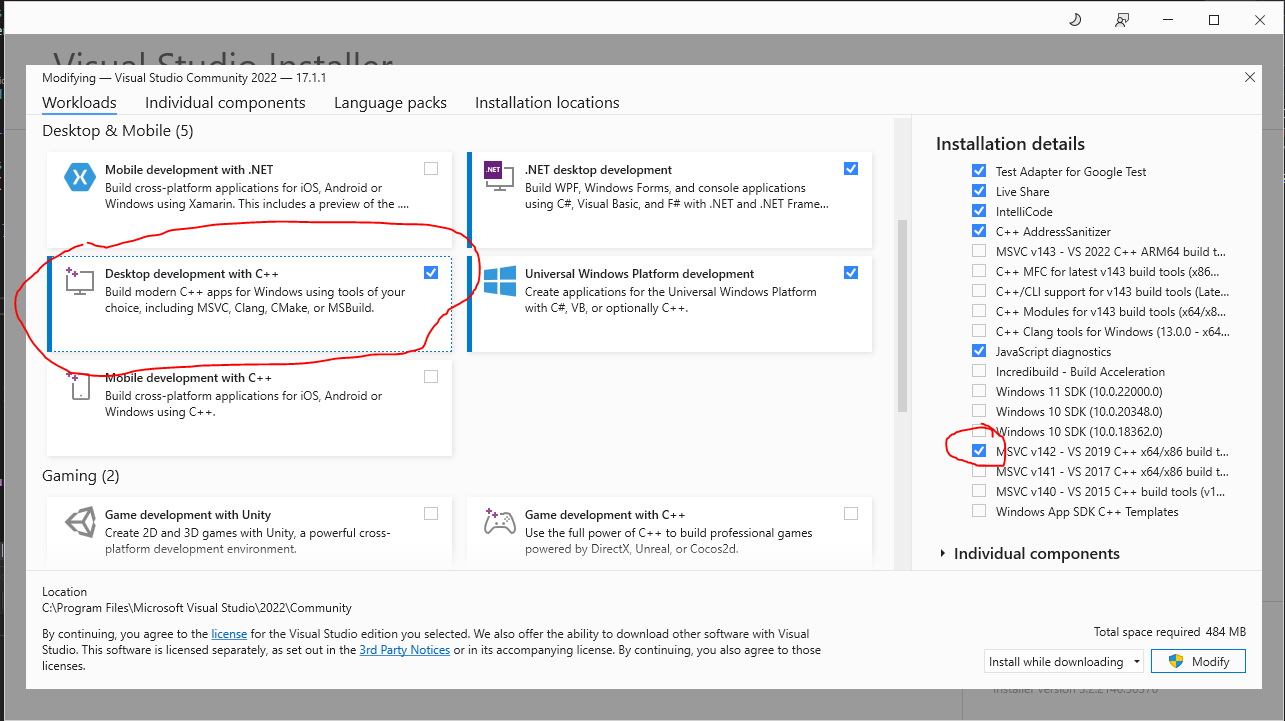The image size is (1285, 721).
Task: Check C++ MFC for latest v143 build tools
Action: (979, 272)
